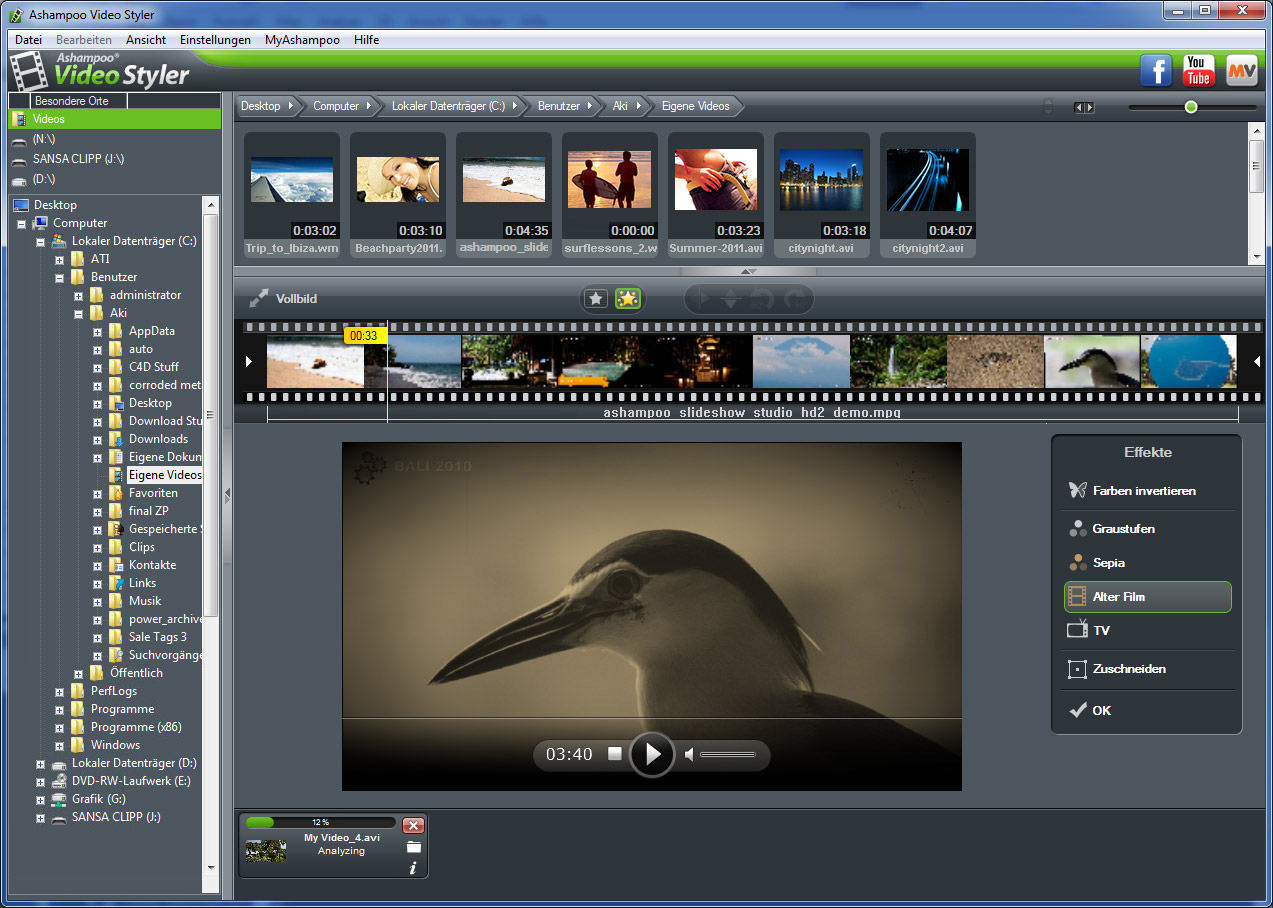Toggle the grey star filter button
This screenshot has height=908, width=1273.
(x=596, y=298)
